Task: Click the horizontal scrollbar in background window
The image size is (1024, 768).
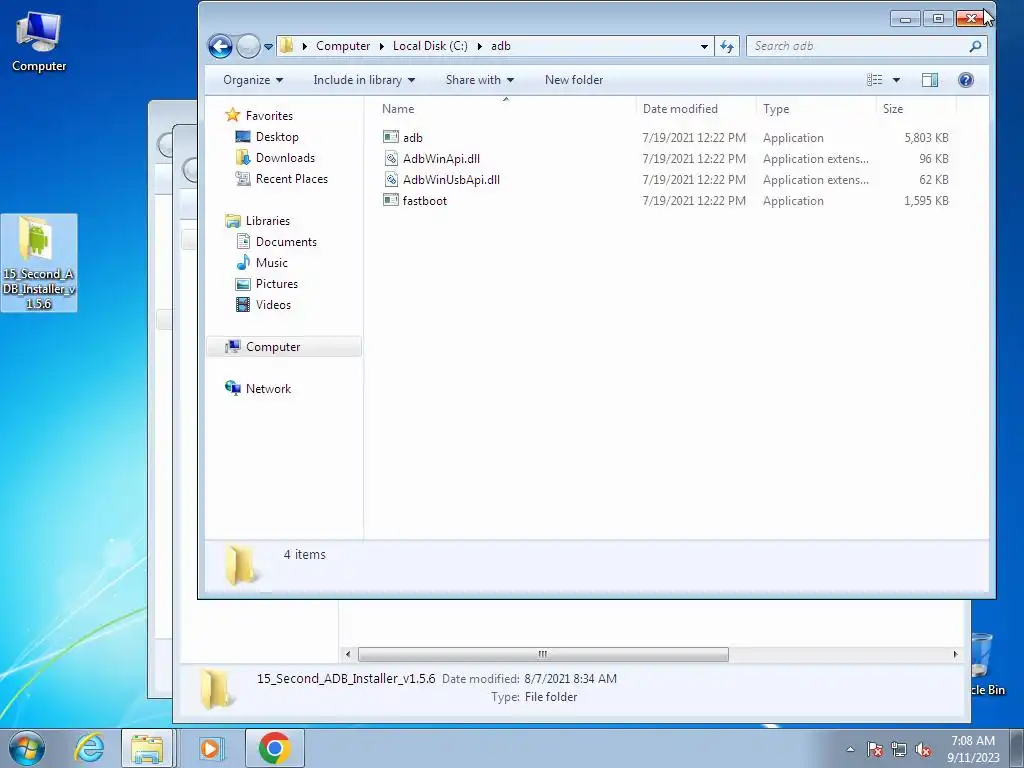Action: click(x=543, y=654)
